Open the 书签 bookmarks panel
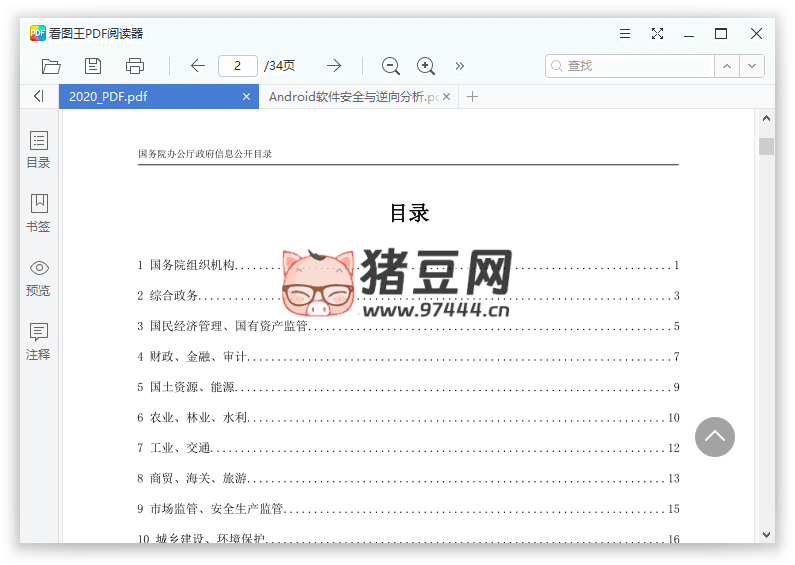Viewport: 795px width, 565px height. pyautogui.click(x=38, y=213)
